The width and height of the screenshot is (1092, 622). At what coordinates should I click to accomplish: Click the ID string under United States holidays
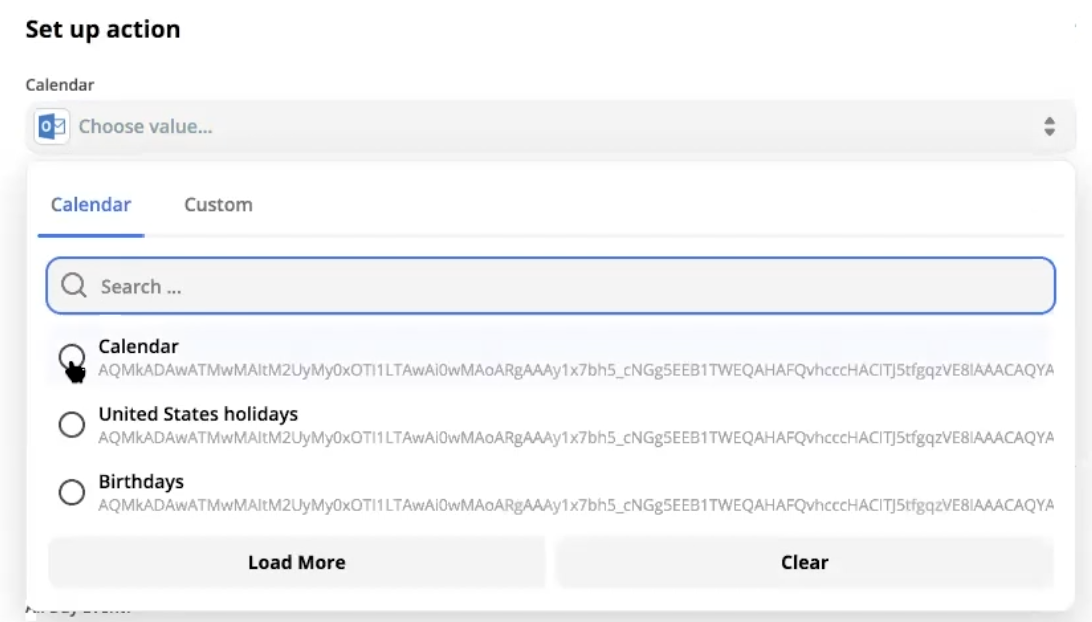pyautogui.click(x=575, y=438)
